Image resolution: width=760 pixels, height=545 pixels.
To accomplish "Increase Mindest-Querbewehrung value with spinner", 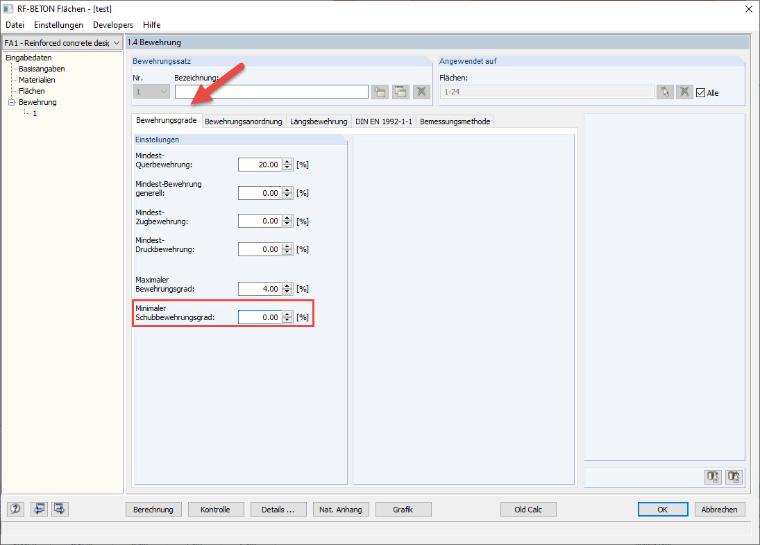I will 287,162.
